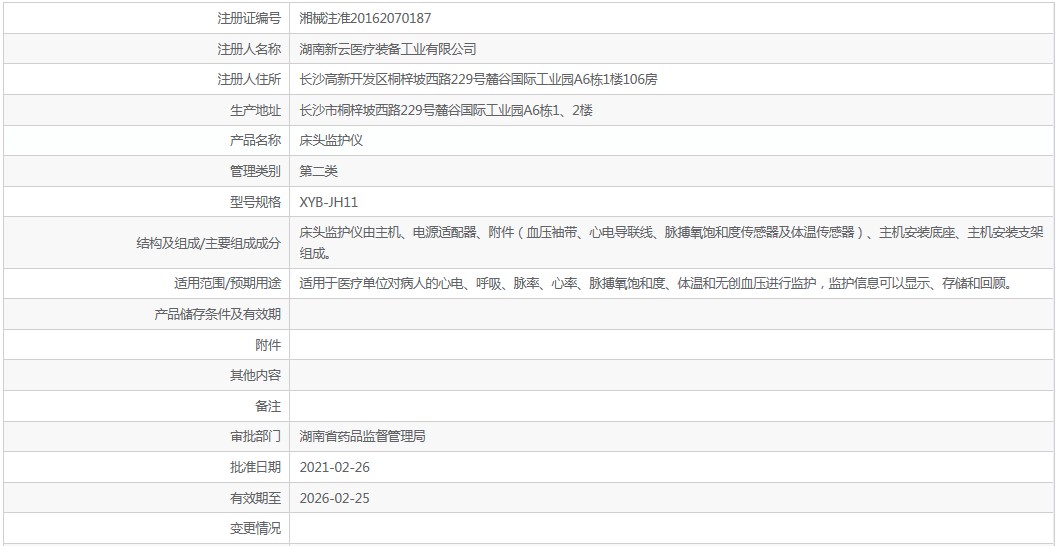Viewport: 1056px width, 546px height.
Task: Click the 产品储存条件及有效期 label
Action: pos(218,314)
